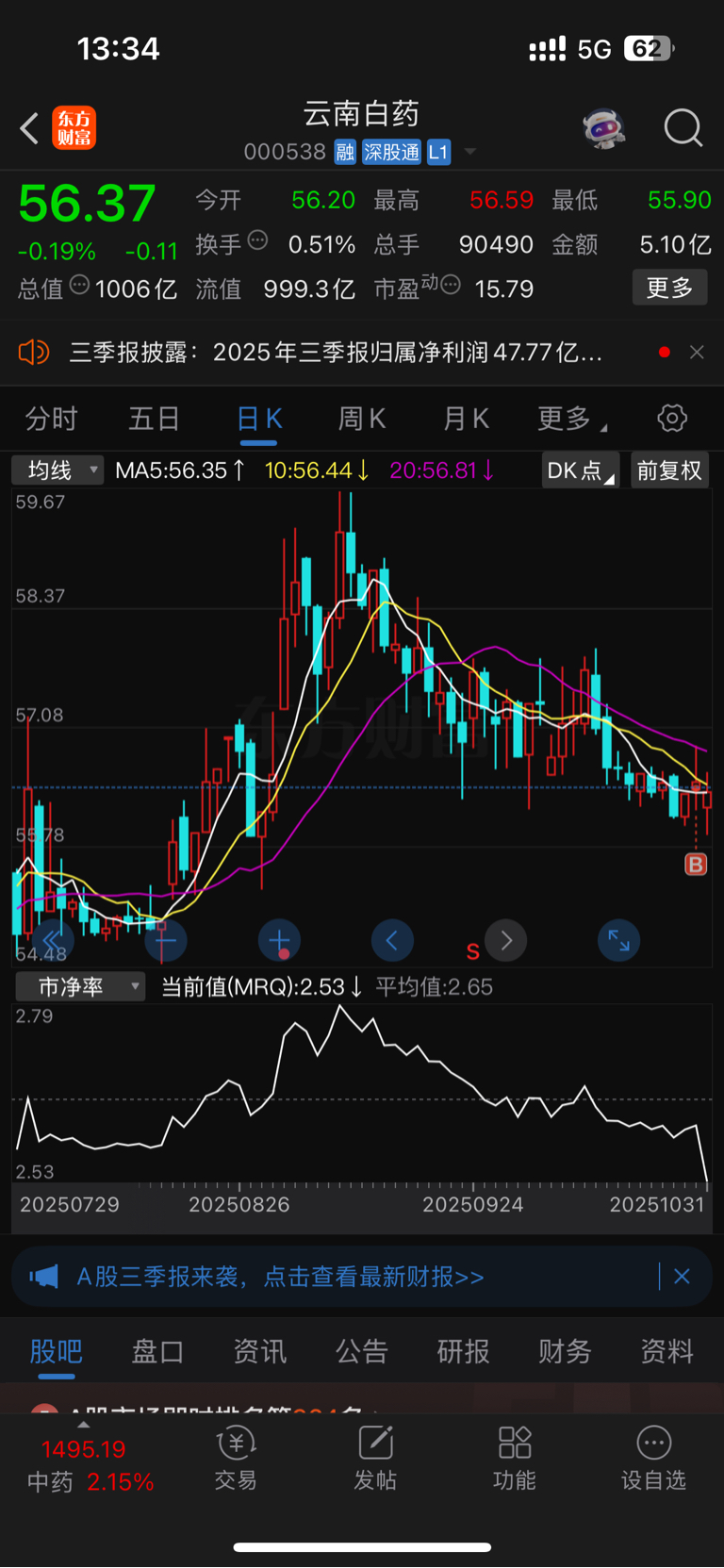The height and width of the screenshot is (1568, 724).
Task: Tap the 当前值(MRQ):2.53 label
Action: (261, 987)
